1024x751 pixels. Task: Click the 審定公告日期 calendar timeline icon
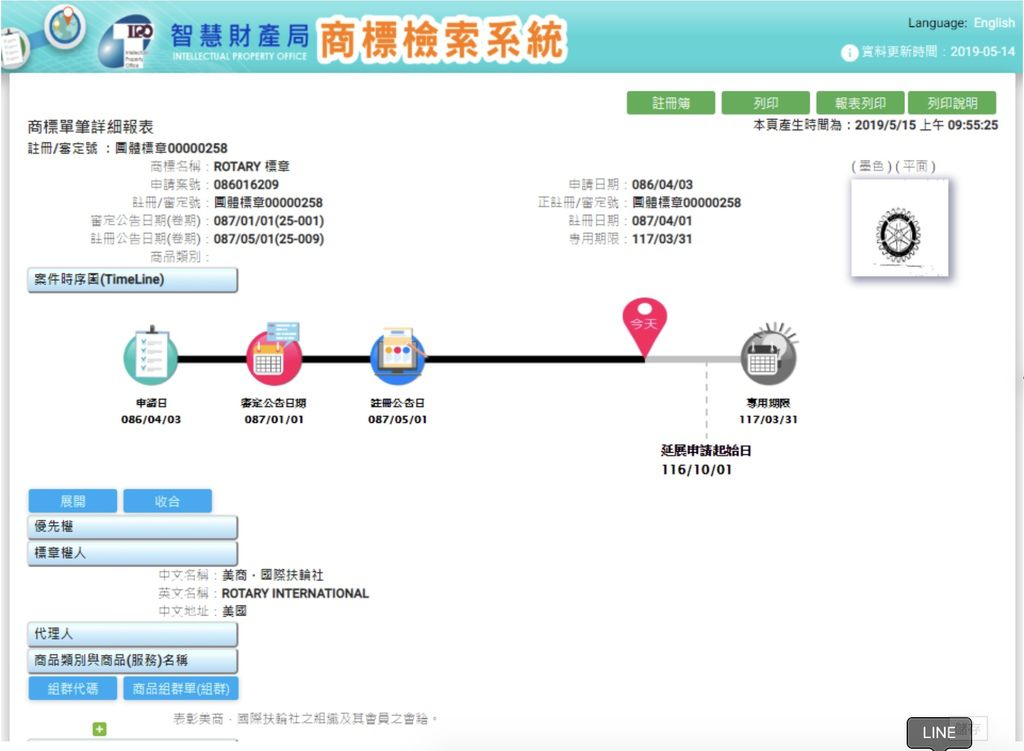pos(274,353)
